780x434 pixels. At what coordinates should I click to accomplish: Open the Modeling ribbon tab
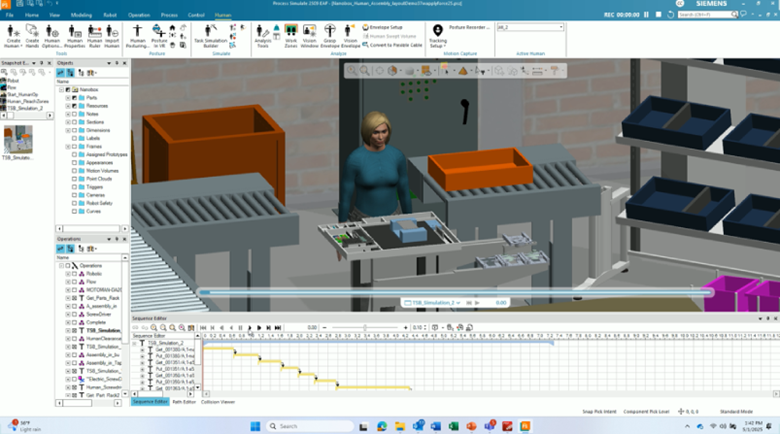point(82,16)
